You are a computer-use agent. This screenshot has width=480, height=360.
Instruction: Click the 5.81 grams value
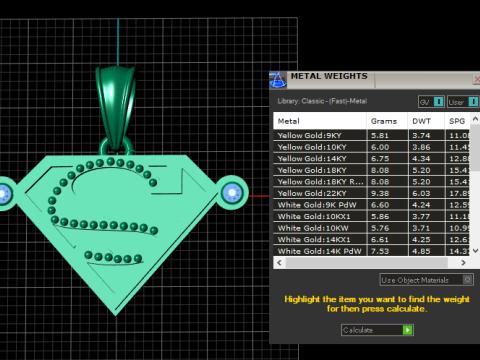[x=380, y=135]
